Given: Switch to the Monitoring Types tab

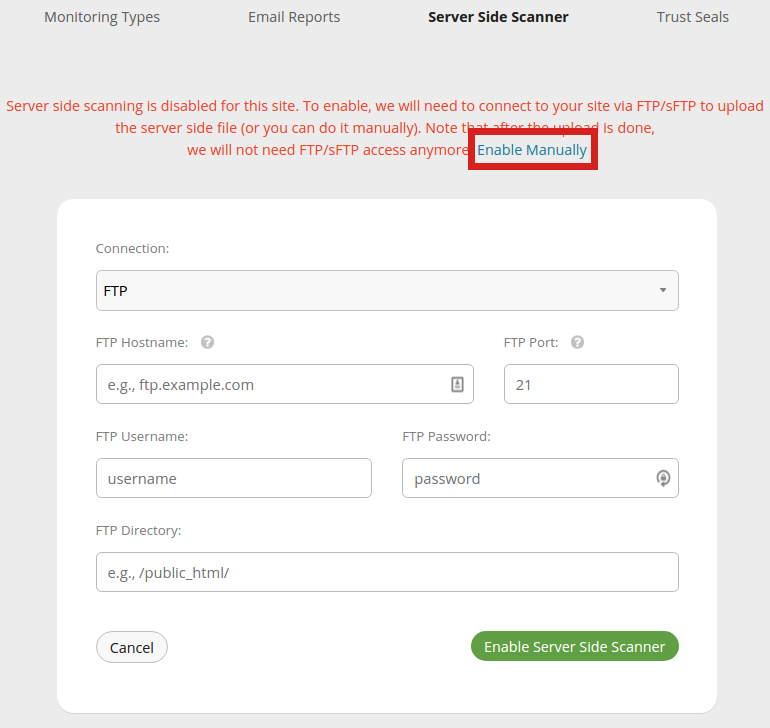Looking at the screenshot, I should click(x=102, y=17).
